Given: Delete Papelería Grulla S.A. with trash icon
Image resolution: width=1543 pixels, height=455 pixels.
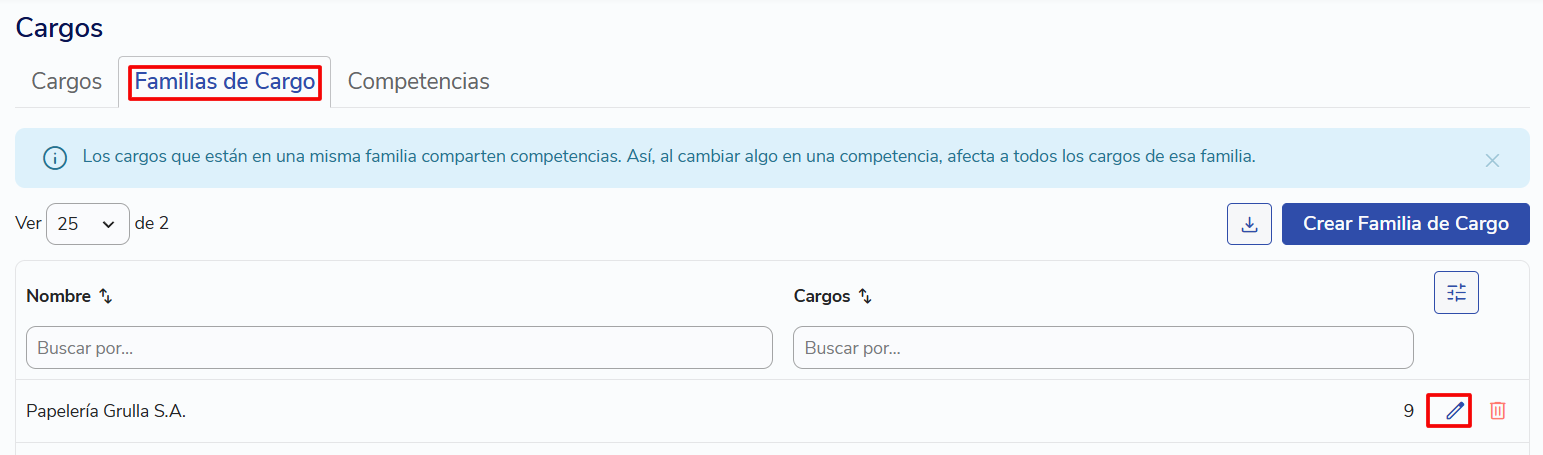Looking at the screenshot, I should tap(1498, 410).
